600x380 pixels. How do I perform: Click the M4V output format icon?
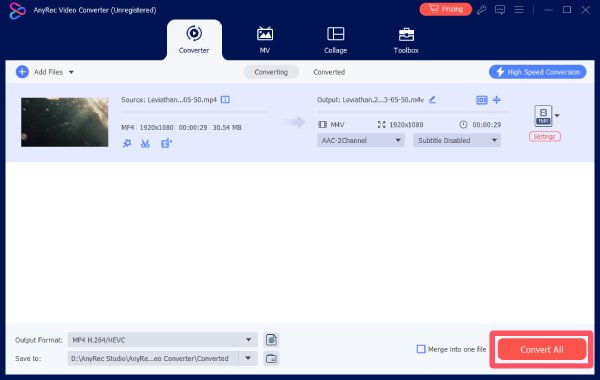[543, 116]
